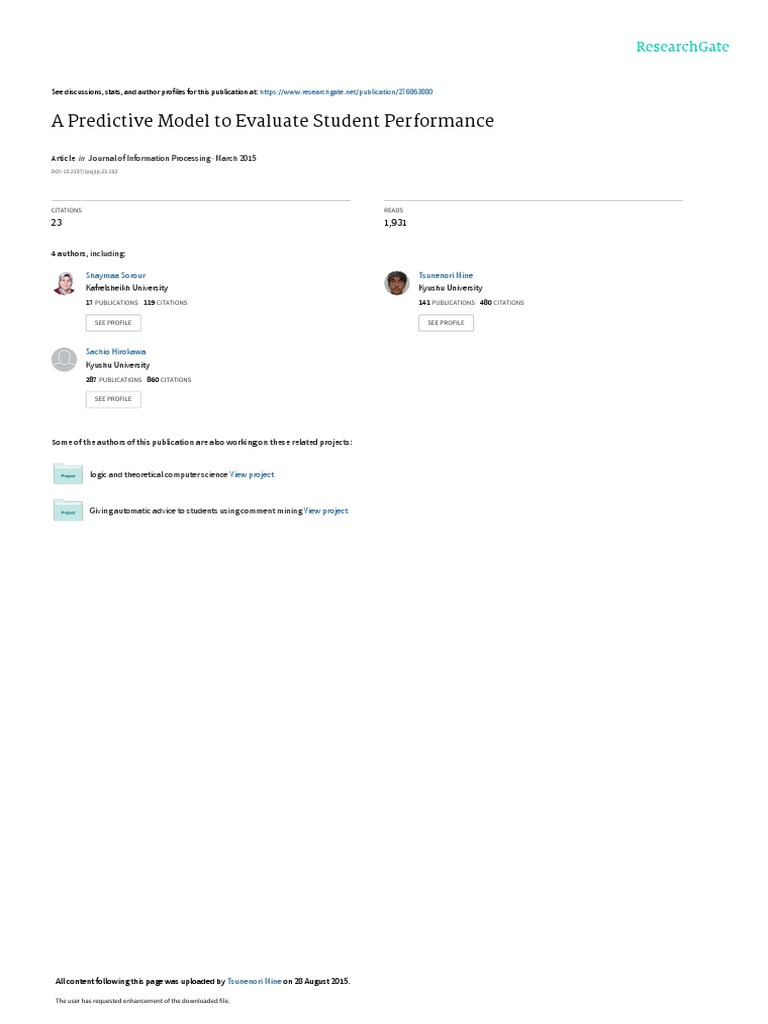The width and height of the screenshot is (768, 1024).
Task: Open Shaymaa Sorour's profile photo
Action: click(64, 283)
